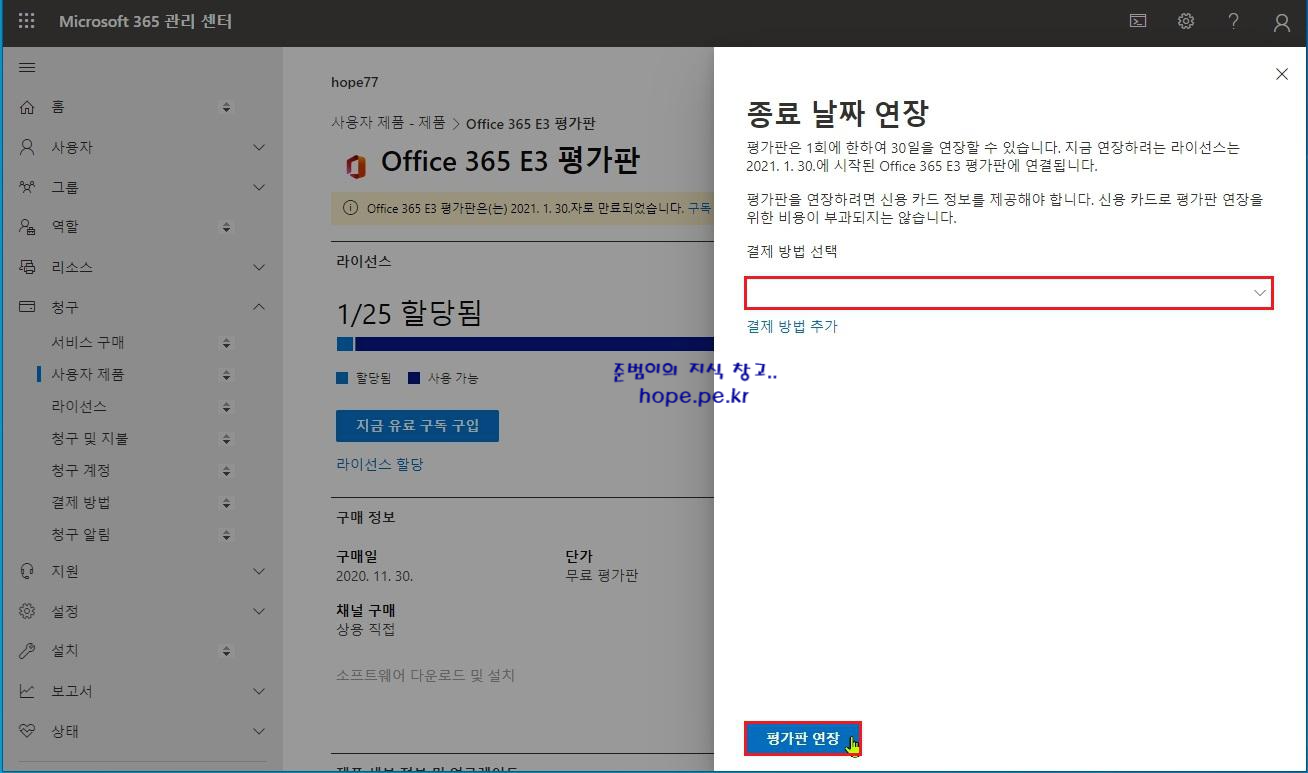Click the Settings gear icon in sidebar
This screenshot has width=1308, height=773.
click(x=27, y=611)
